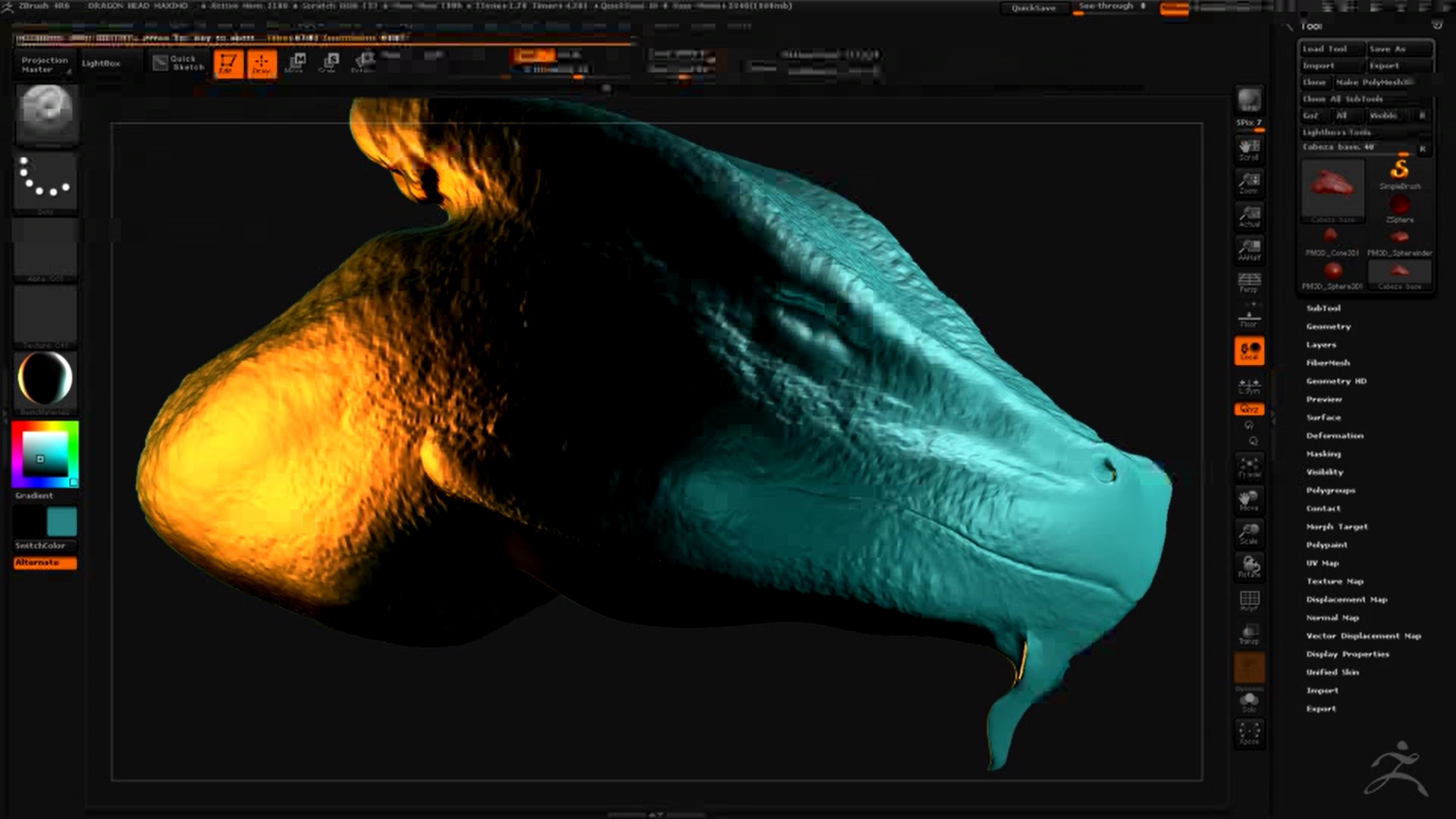Click the Rotate navigation icon on right shelf
1456x819 pixels.
click(x=1249, y=566)
